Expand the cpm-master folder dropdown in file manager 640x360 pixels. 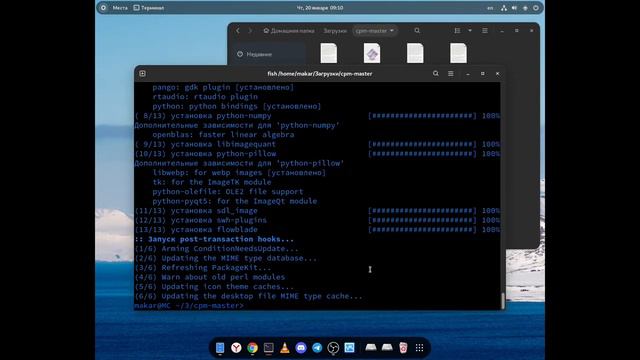coord(375,31)
